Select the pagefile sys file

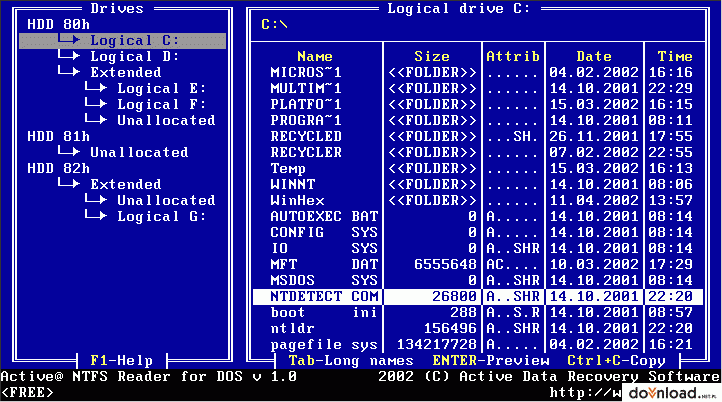pos(315,344)
